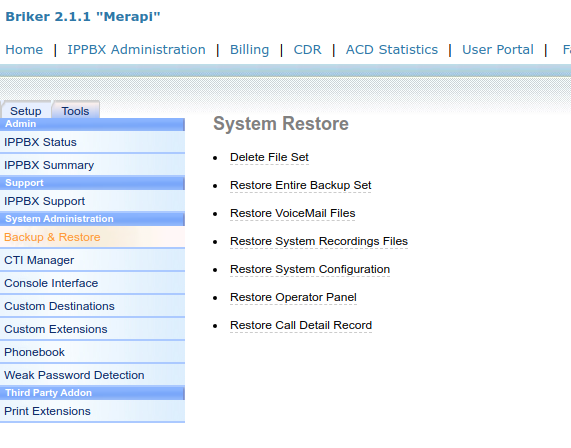
Task: Click the Delete File Set link
Action: tap(269, 157)
